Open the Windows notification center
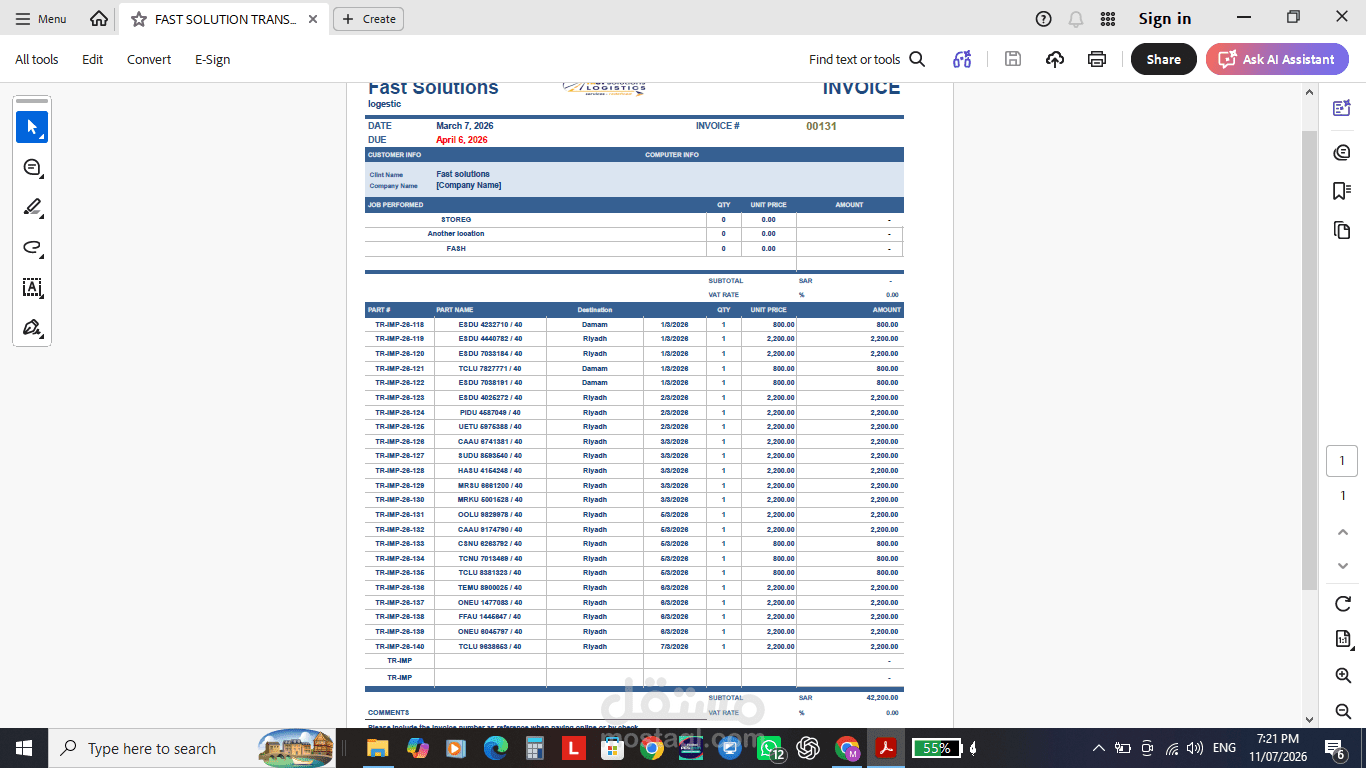This screenshot has width=1366, height=768. click(x=1335, y=748)
